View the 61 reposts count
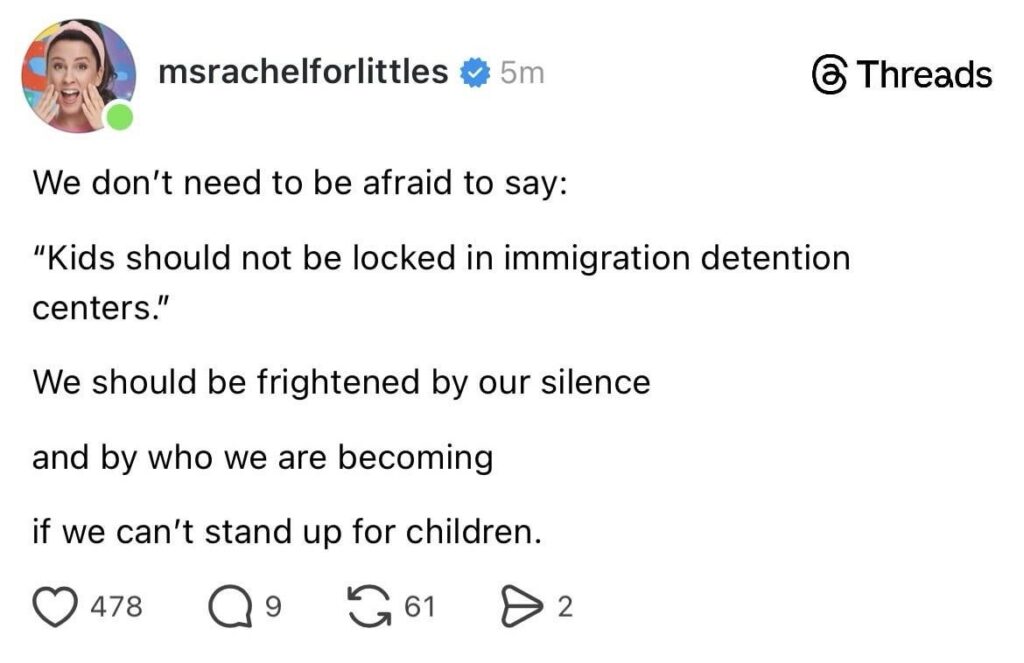This screenshot has height=663, width=1024. pyautogui.click(x=421, y=604)
